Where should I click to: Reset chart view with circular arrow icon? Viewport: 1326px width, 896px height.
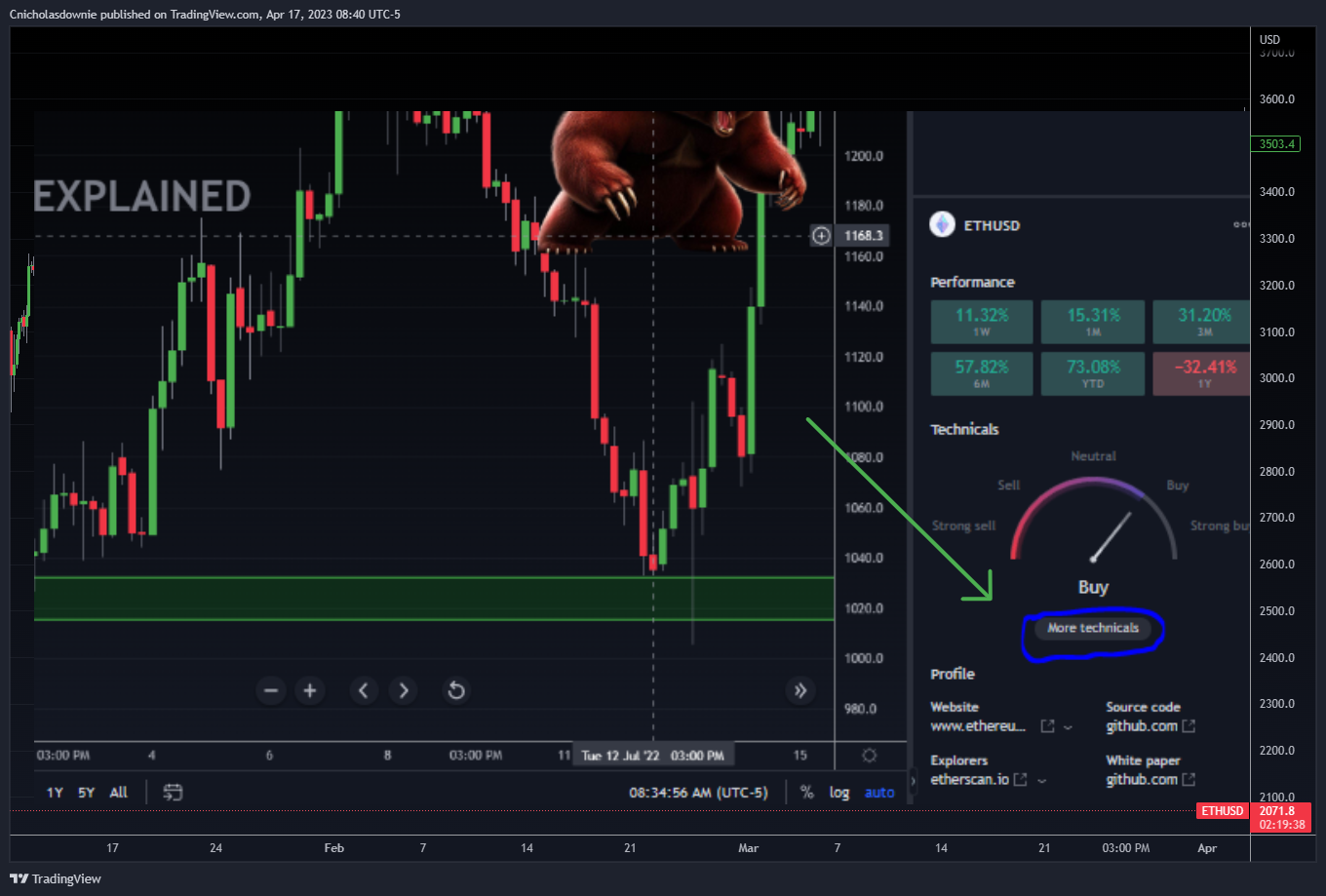pyautogui.click(x=455, y=691)
